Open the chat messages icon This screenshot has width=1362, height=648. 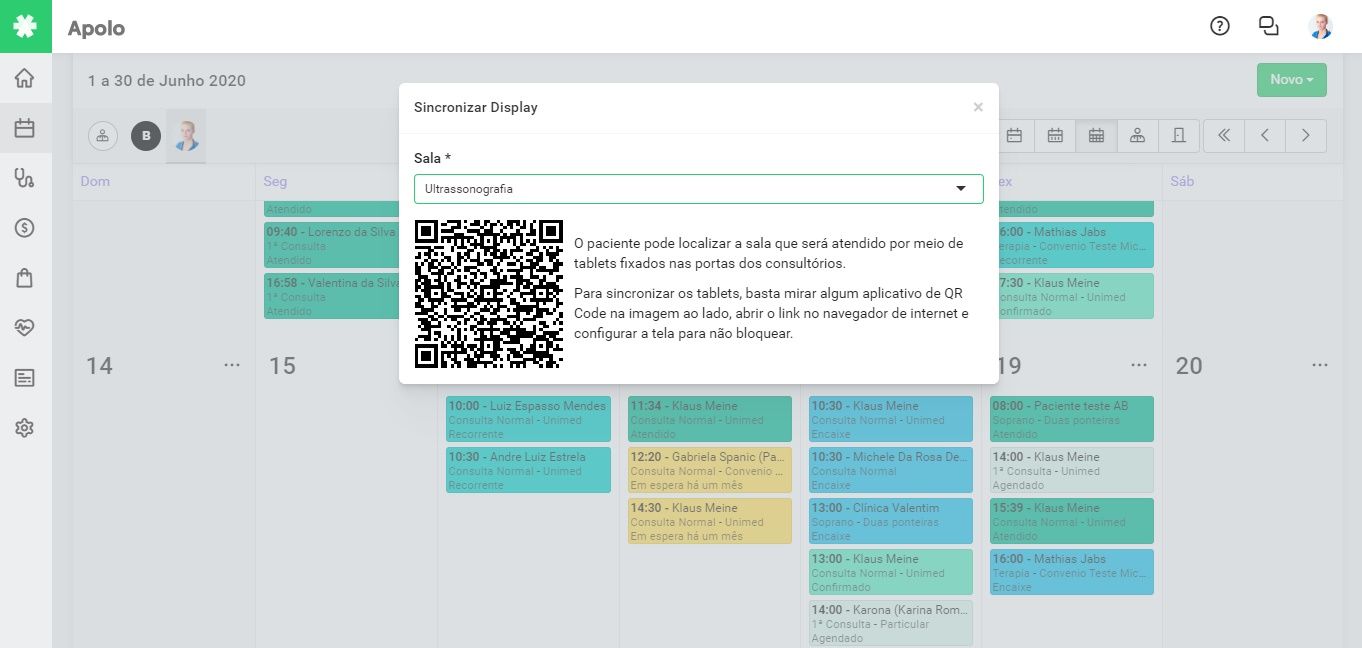click(x=1269, y=26)
